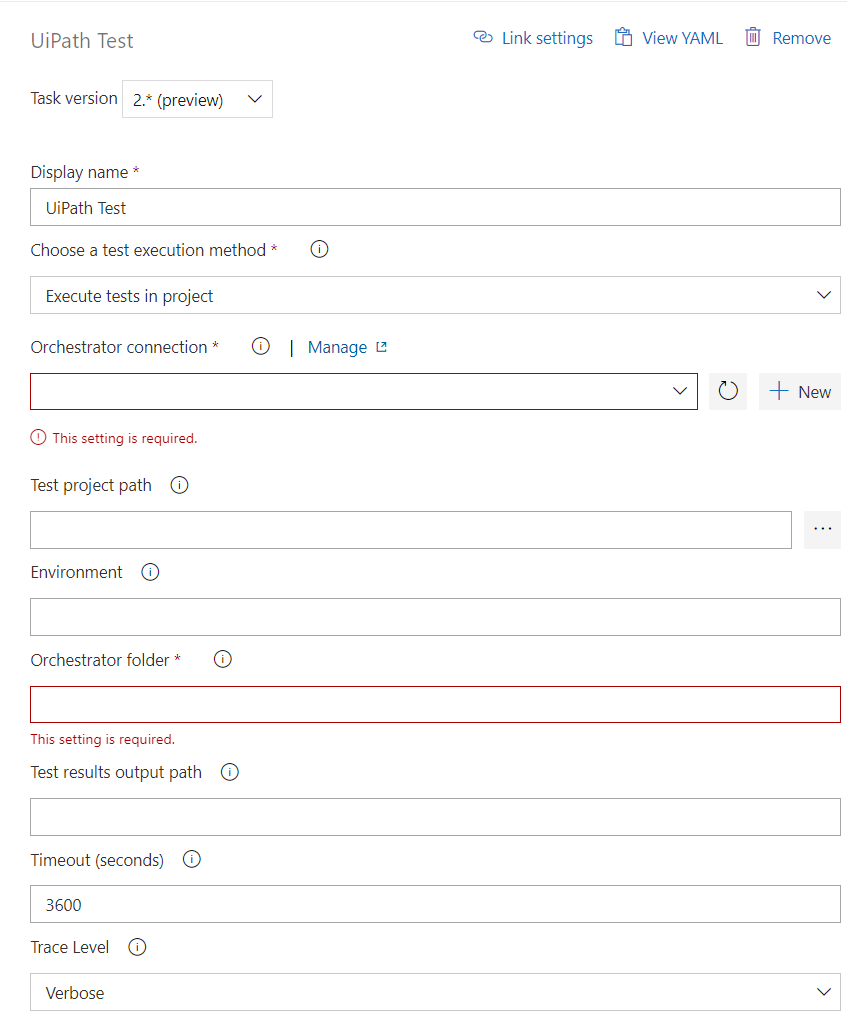Show info for Test results output path
This screenshot has width=864, height=1036.
tap(230, 772)
